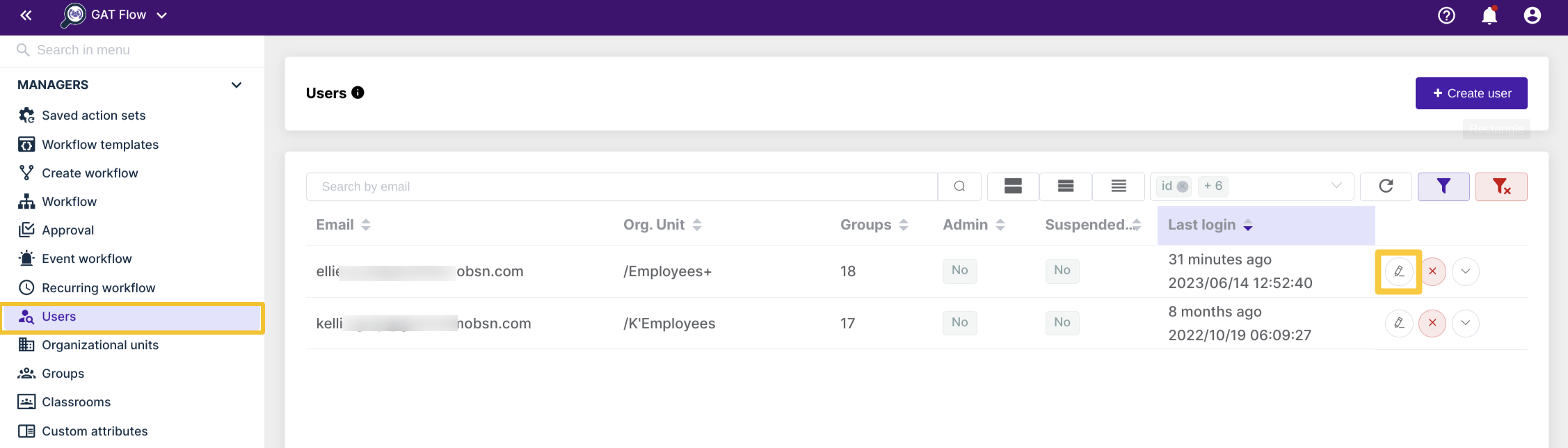Edit the kelli user with pencil icon

click(1399, 323)
